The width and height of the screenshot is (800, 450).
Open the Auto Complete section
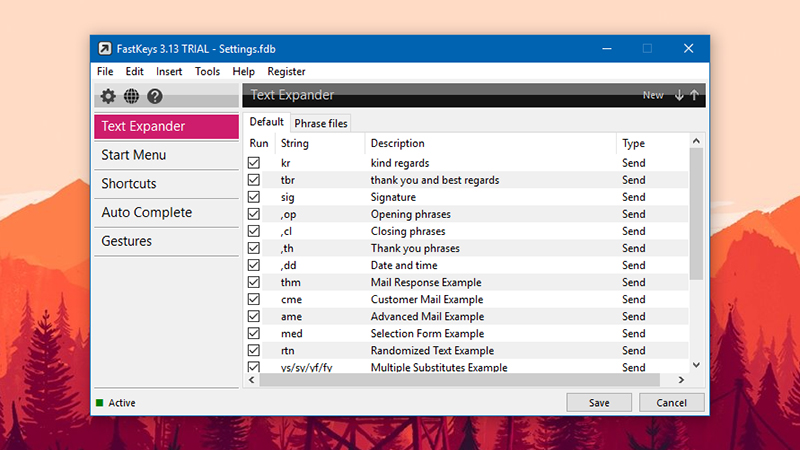tap(166, 212)
